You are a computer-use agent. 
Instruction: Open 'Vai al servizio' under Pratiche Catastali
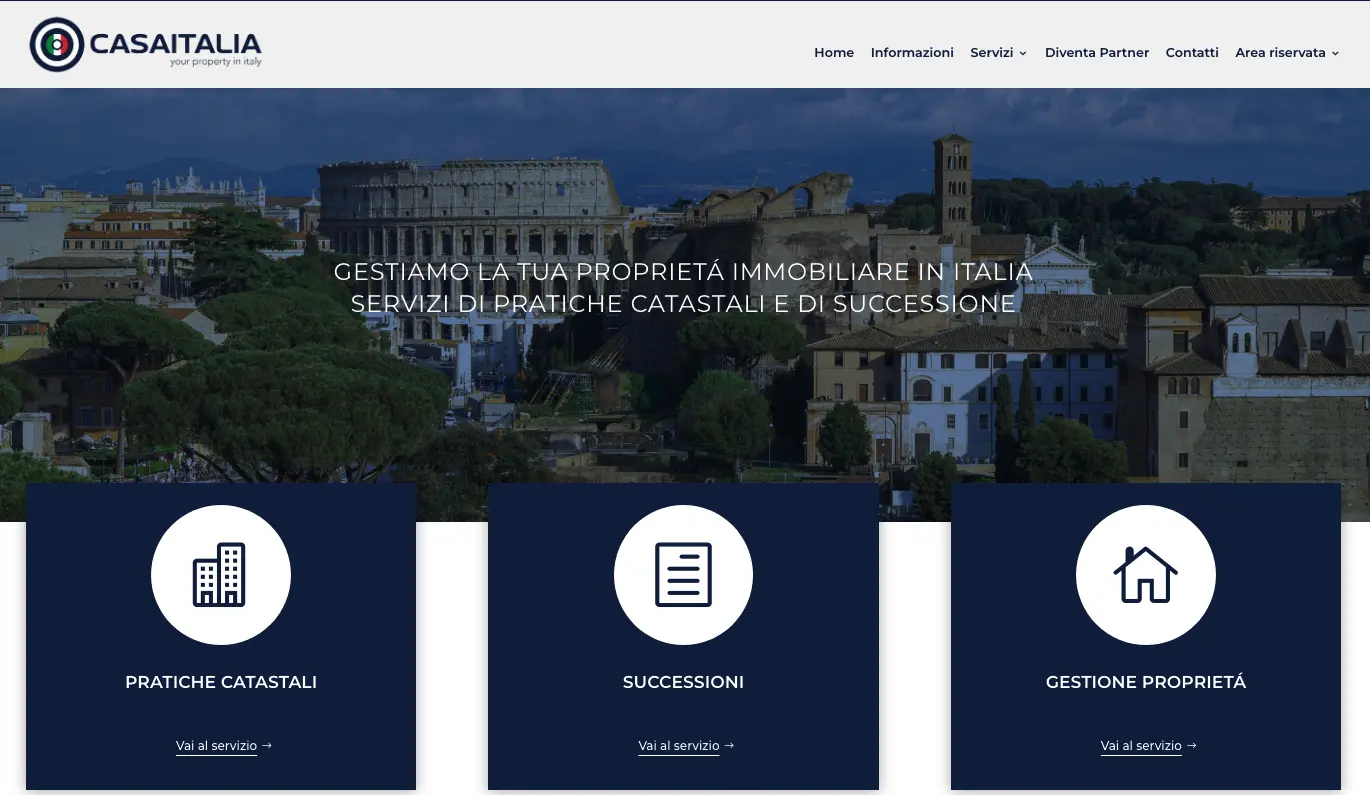216,746
